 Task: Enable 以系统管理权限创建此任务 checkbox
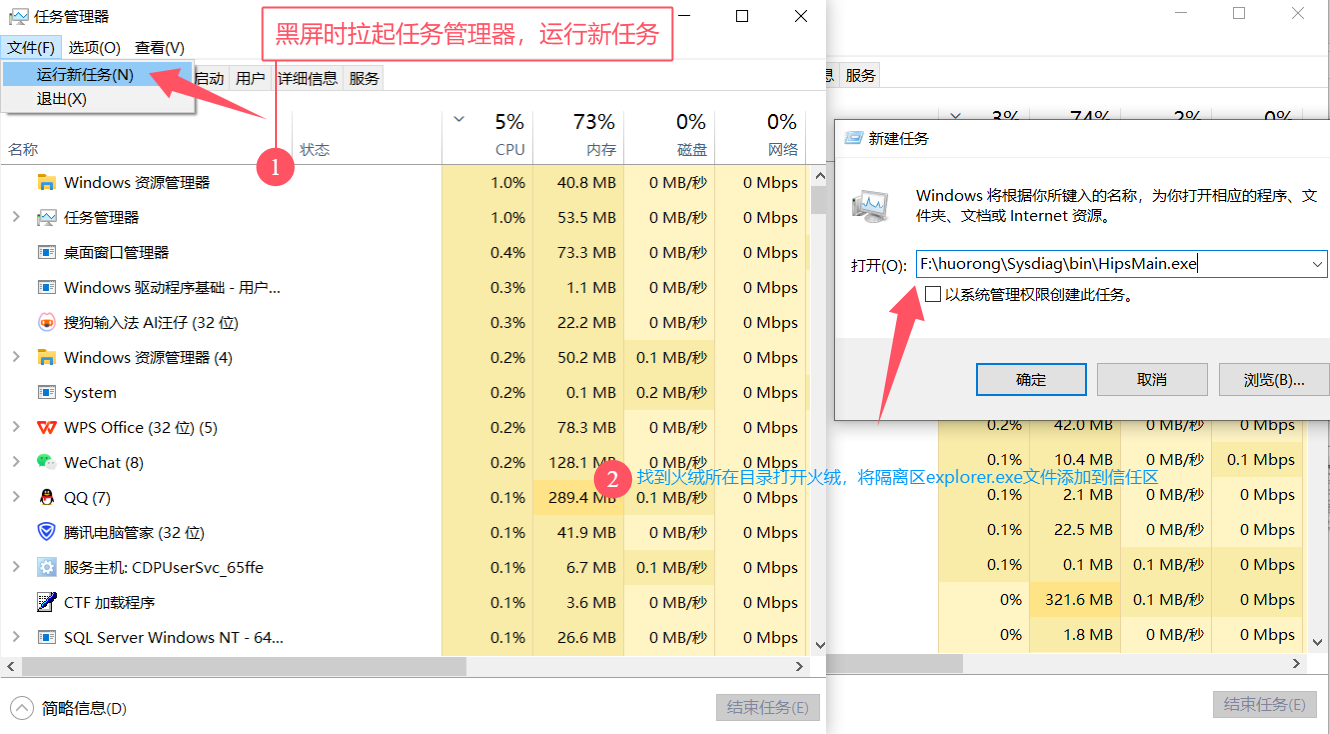(x=933, y=295)
